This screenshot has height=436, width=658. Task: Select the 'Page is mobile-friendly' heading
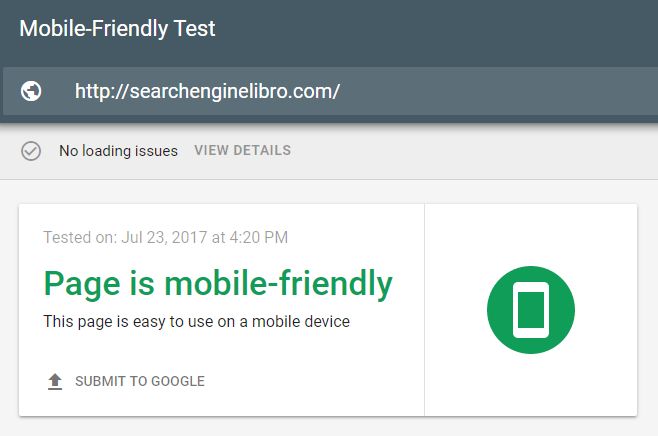218,284
